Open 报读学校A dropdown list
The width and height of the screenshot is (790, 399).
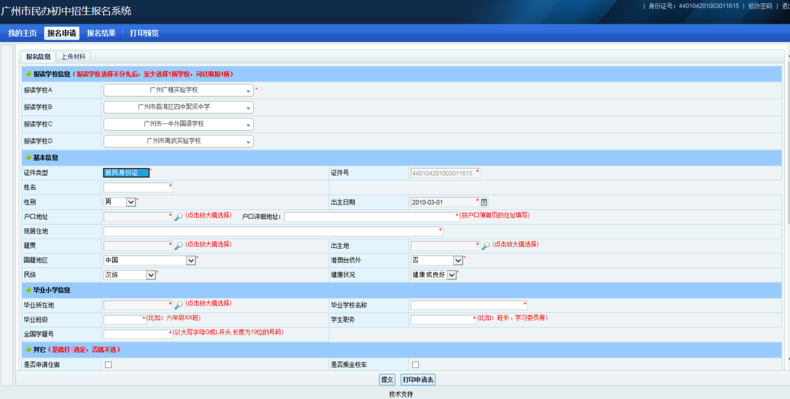coord(178,90)
